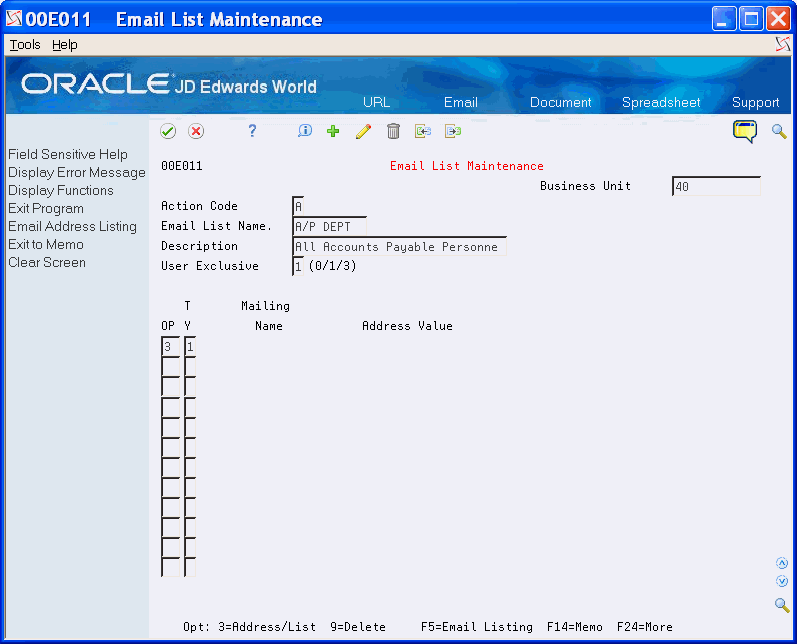Click the page down arrow icon
This screenshot has height=644, width=797.
[x=782, y=581]
